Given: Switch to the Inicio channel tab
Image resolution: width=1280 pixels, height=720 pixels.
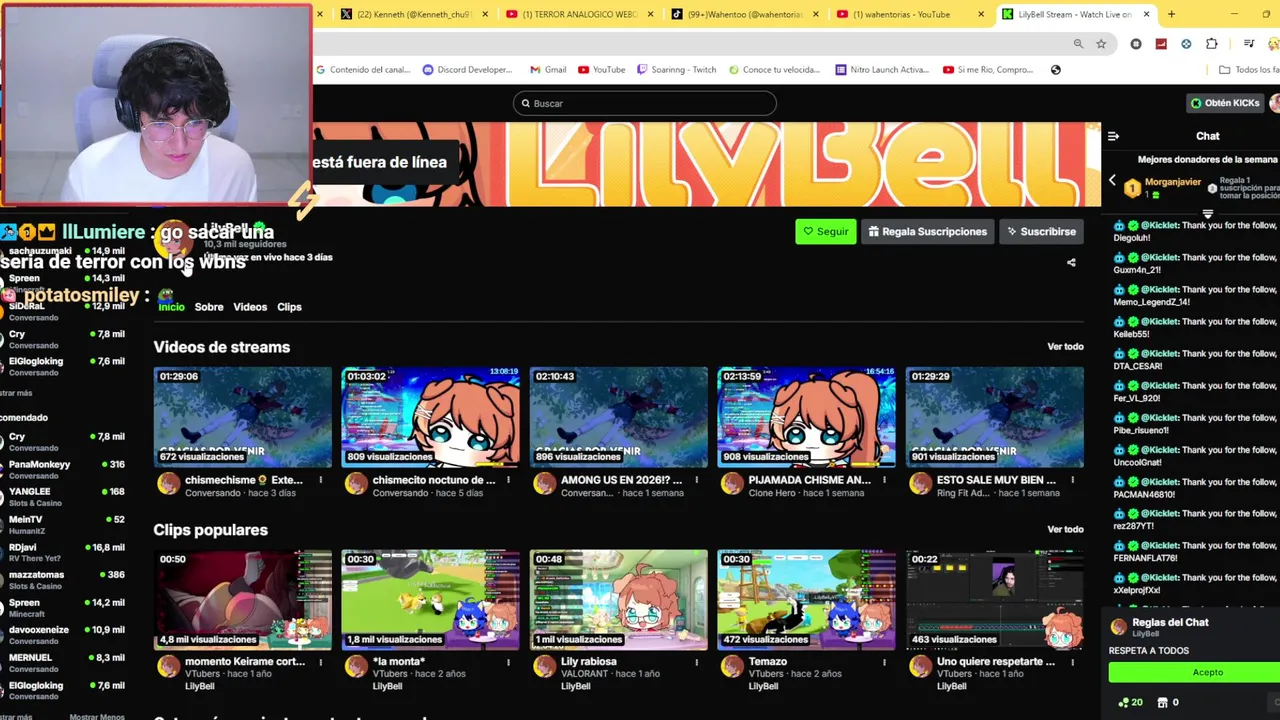Looking at the screenshot, I should (171, 307).
